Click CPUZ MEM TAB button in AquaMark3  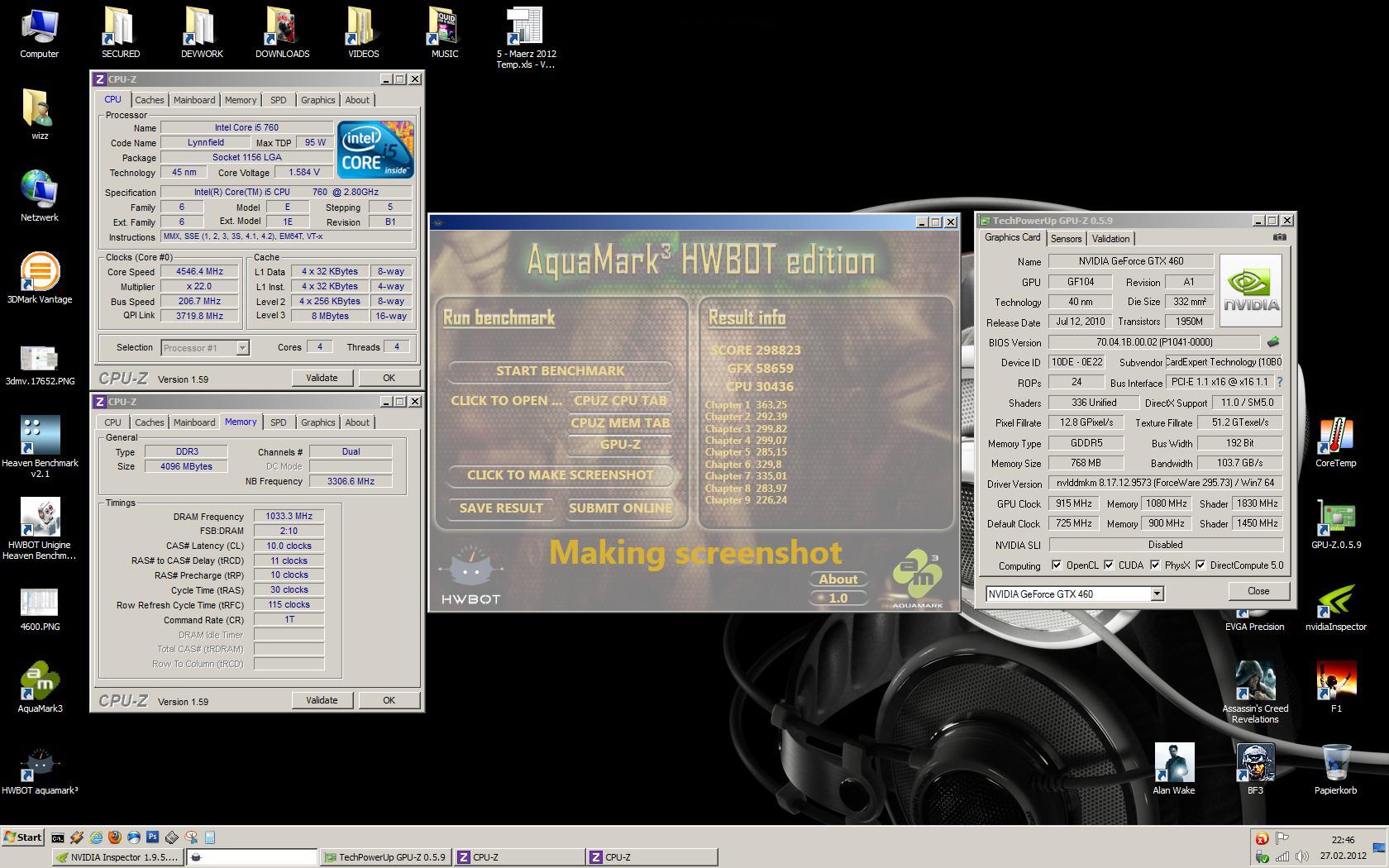click(620, 422)
